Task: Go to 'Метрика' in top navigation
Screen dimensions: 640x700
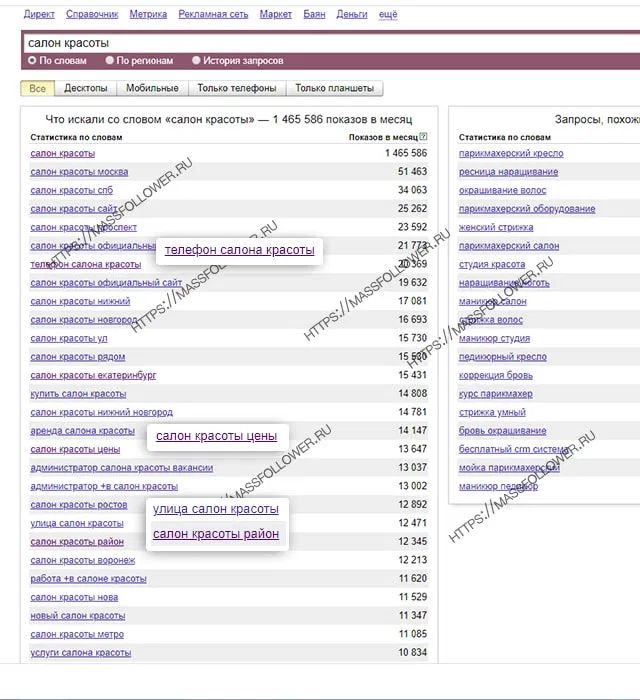Action: tap(148, 15)
